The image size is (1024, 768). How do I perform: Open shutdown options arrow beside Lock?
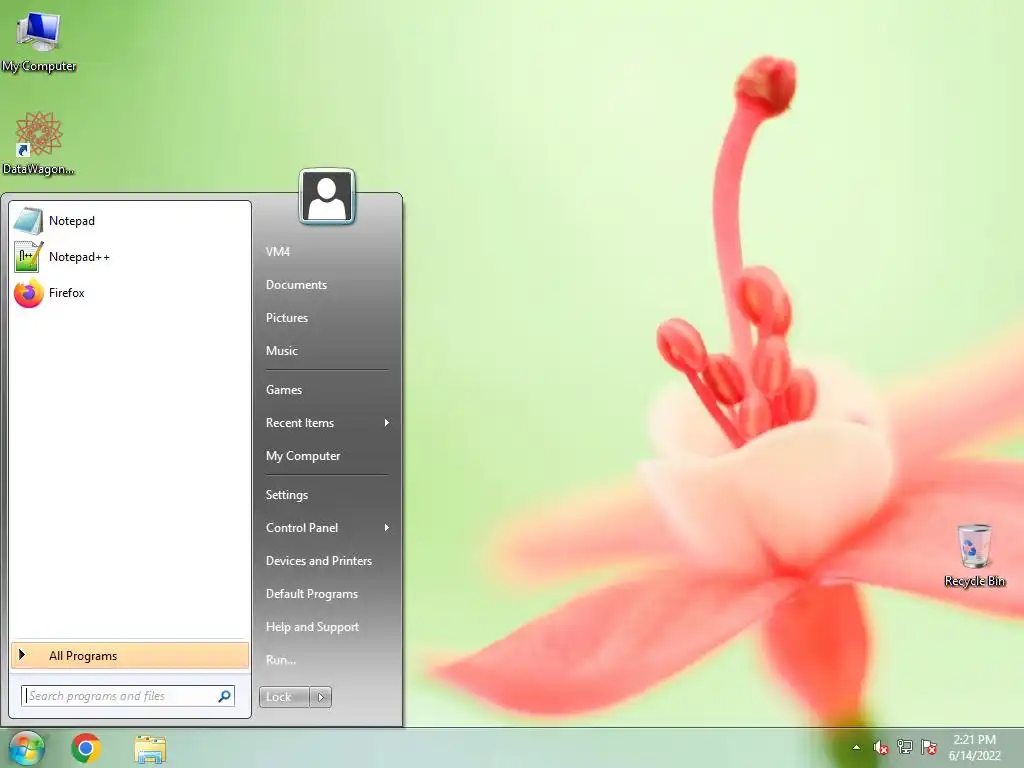321,697
